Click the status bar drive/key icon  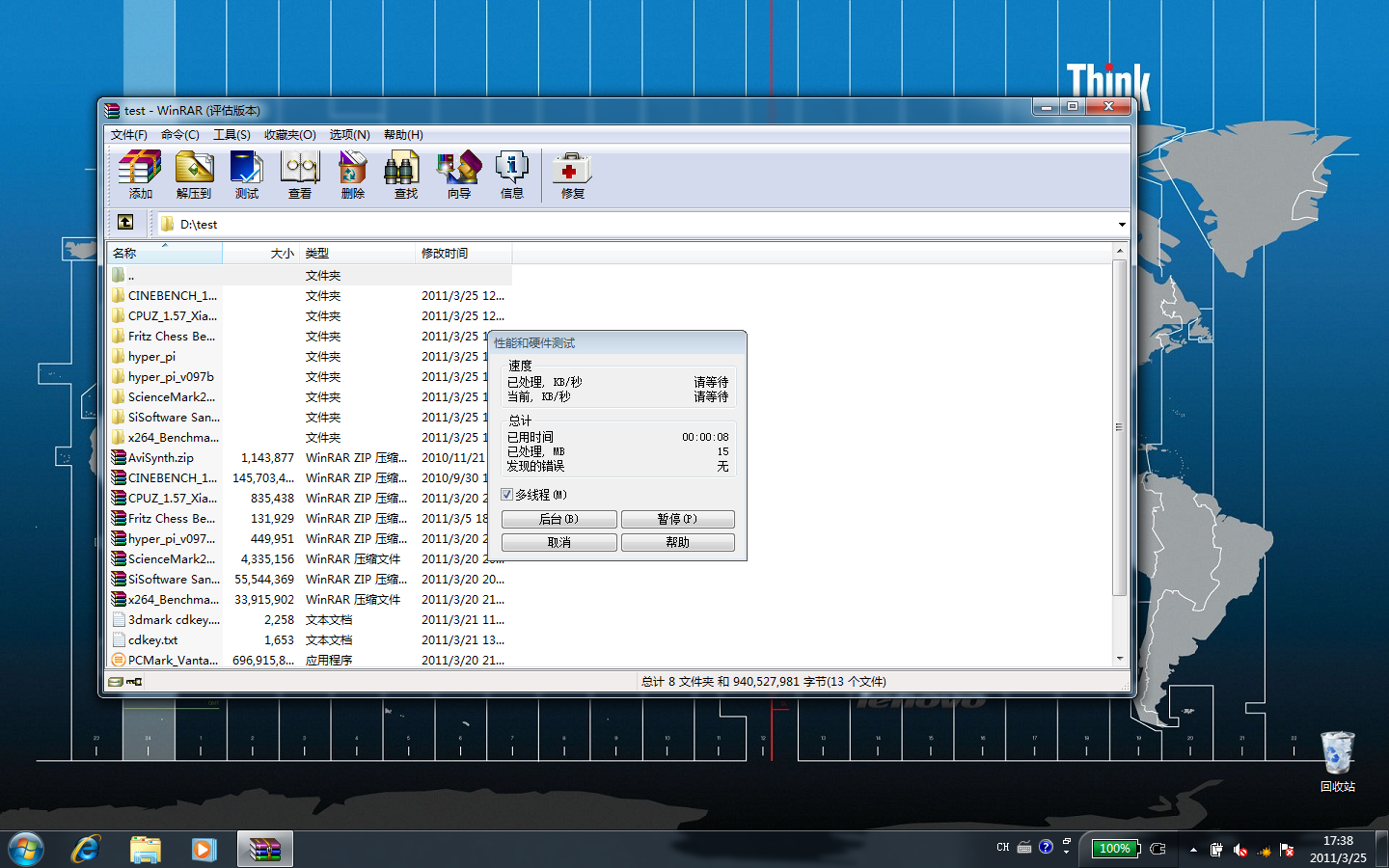(125, 682)
